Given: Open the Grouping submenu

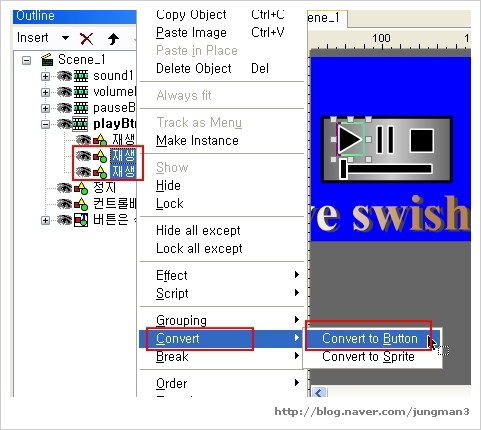Looking at the screenshot, I should point(222,320).
